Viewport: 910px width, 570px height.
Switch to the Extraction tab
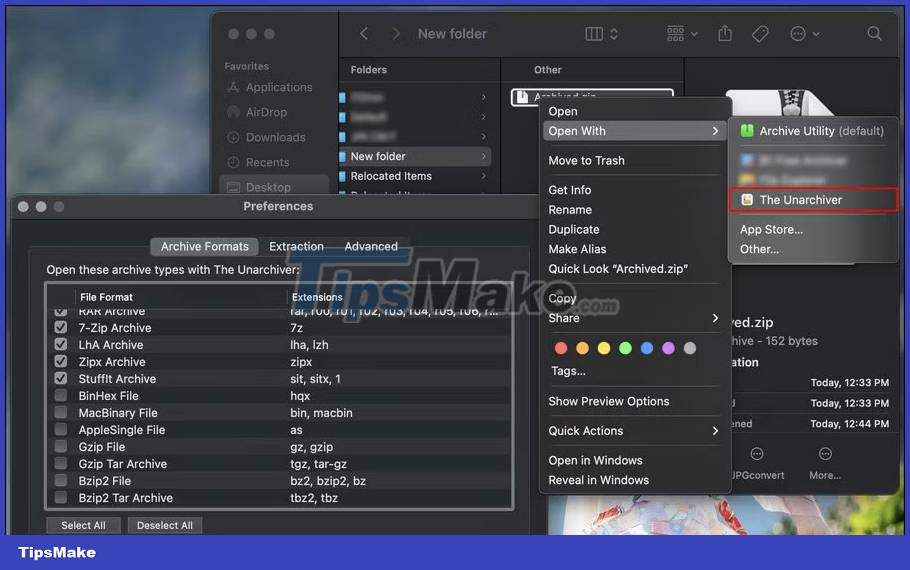pos(296,247)
